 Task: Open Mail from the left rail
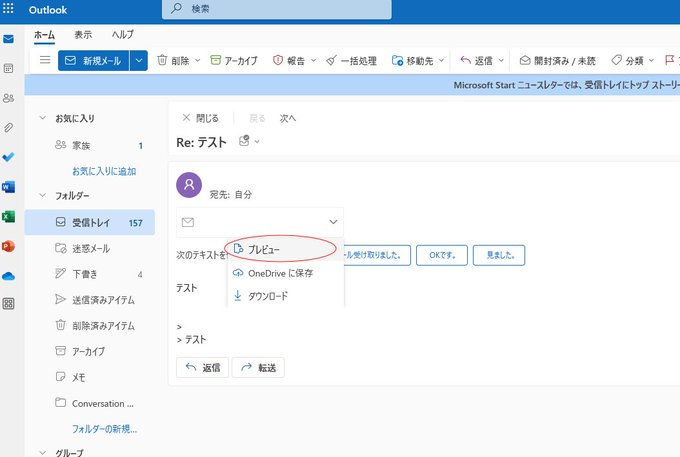(x=8, y=39)
